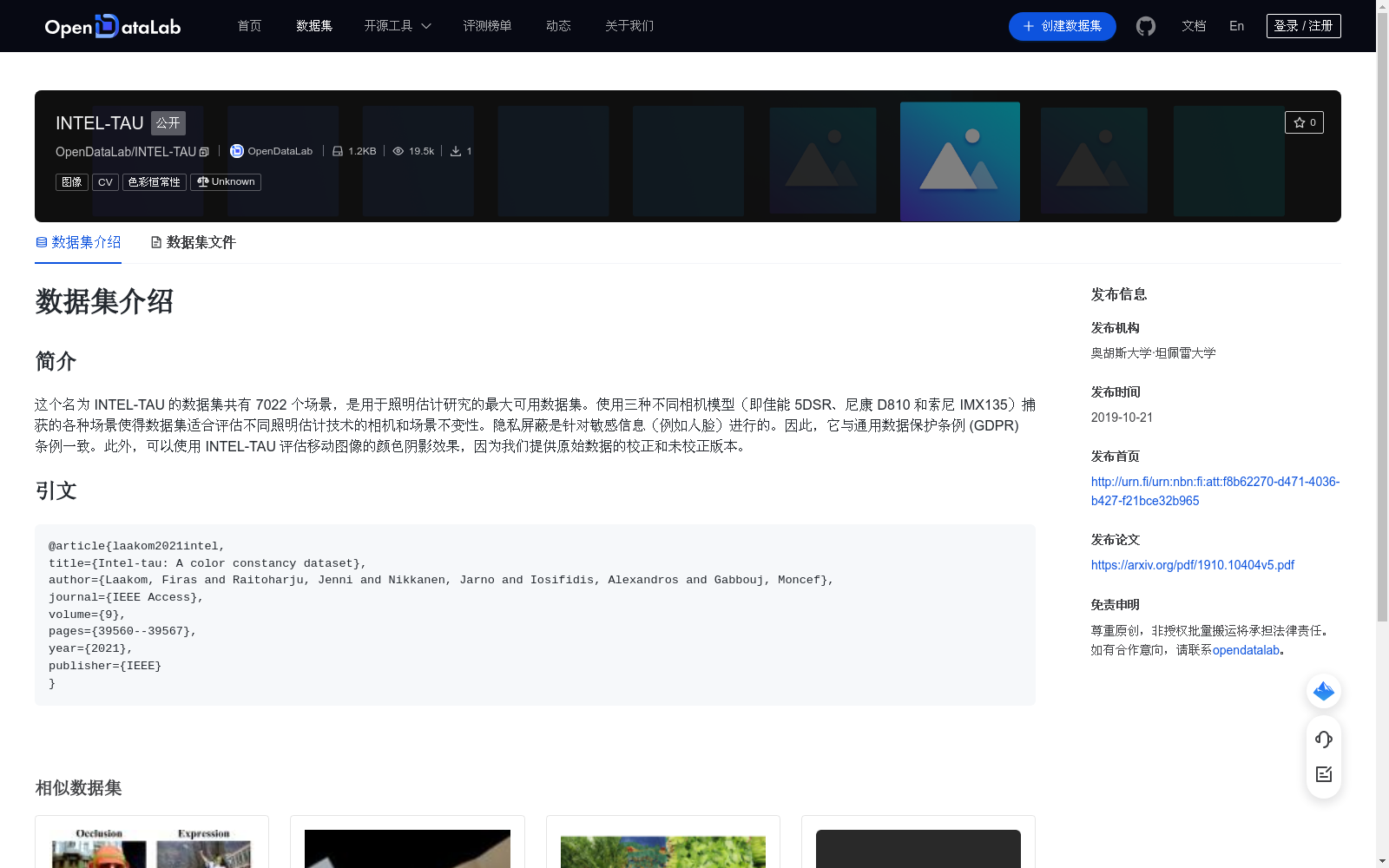The image size is (1389, 868).
Task: Click the OpenDataLab logo
Action: pos(113,26)
